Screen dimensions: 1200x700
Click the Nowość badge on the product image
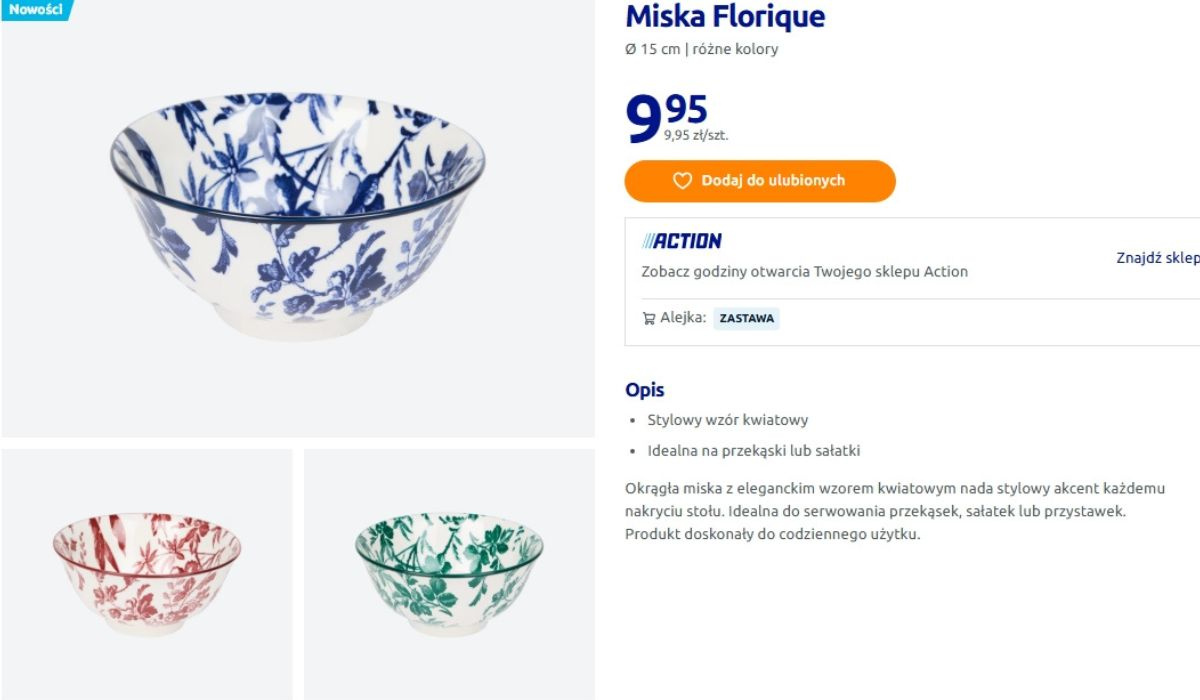pyautogui.click(x=36, y=10)
